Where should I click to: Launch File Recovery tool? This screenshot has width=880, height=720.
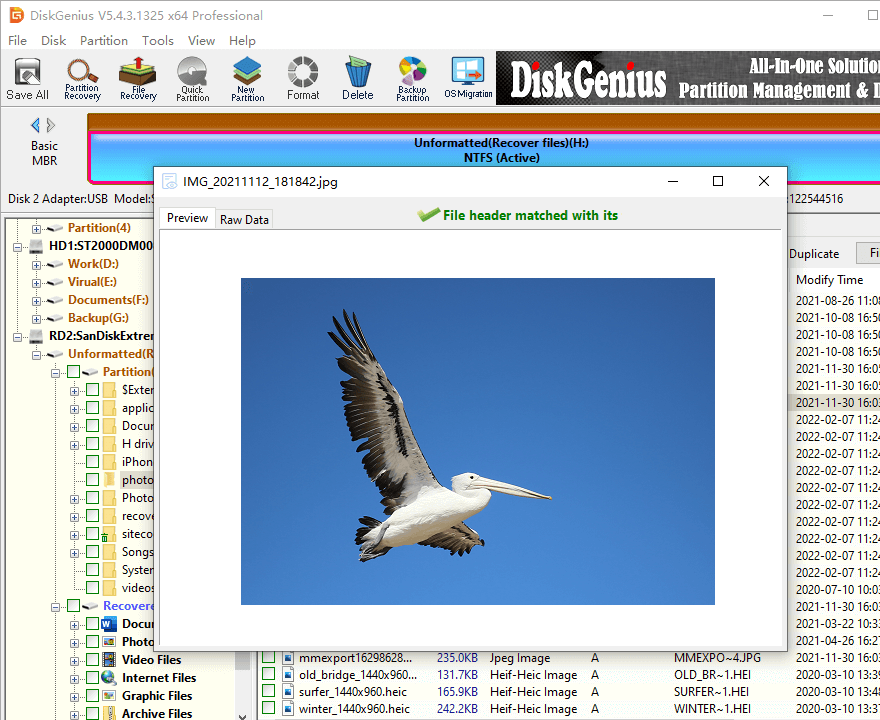coord(138,78)
